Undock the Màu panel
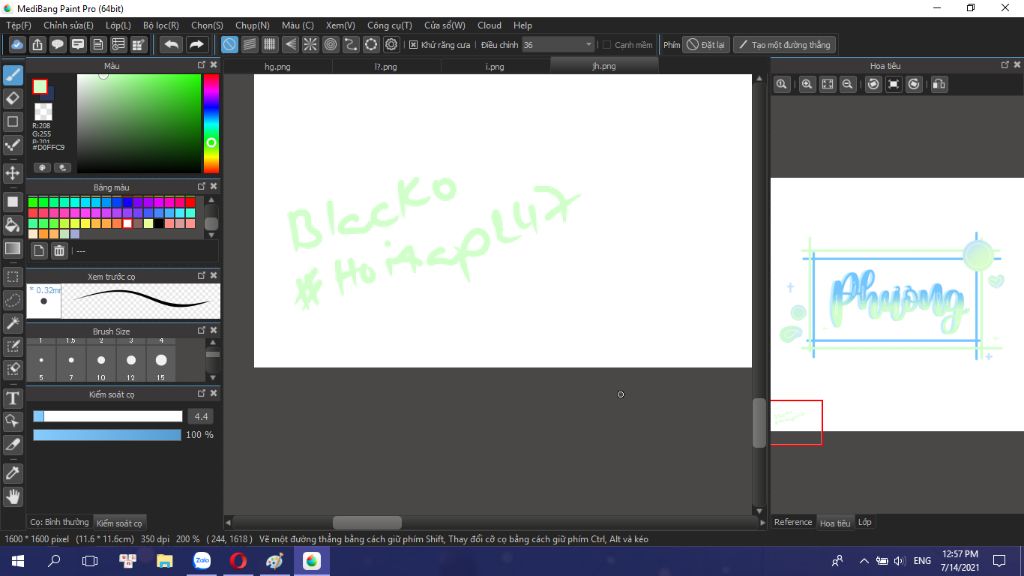Screen dimensions: 1024x576 [202, 65]
